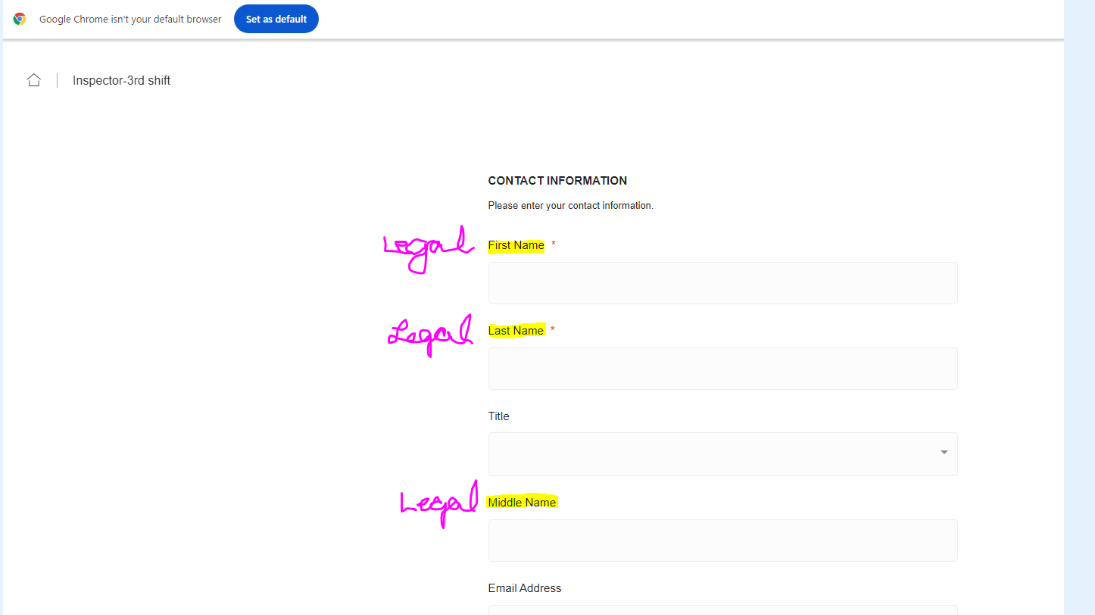
Task: Click inside the Middle Name input box
Action: [x=722, y=540]
